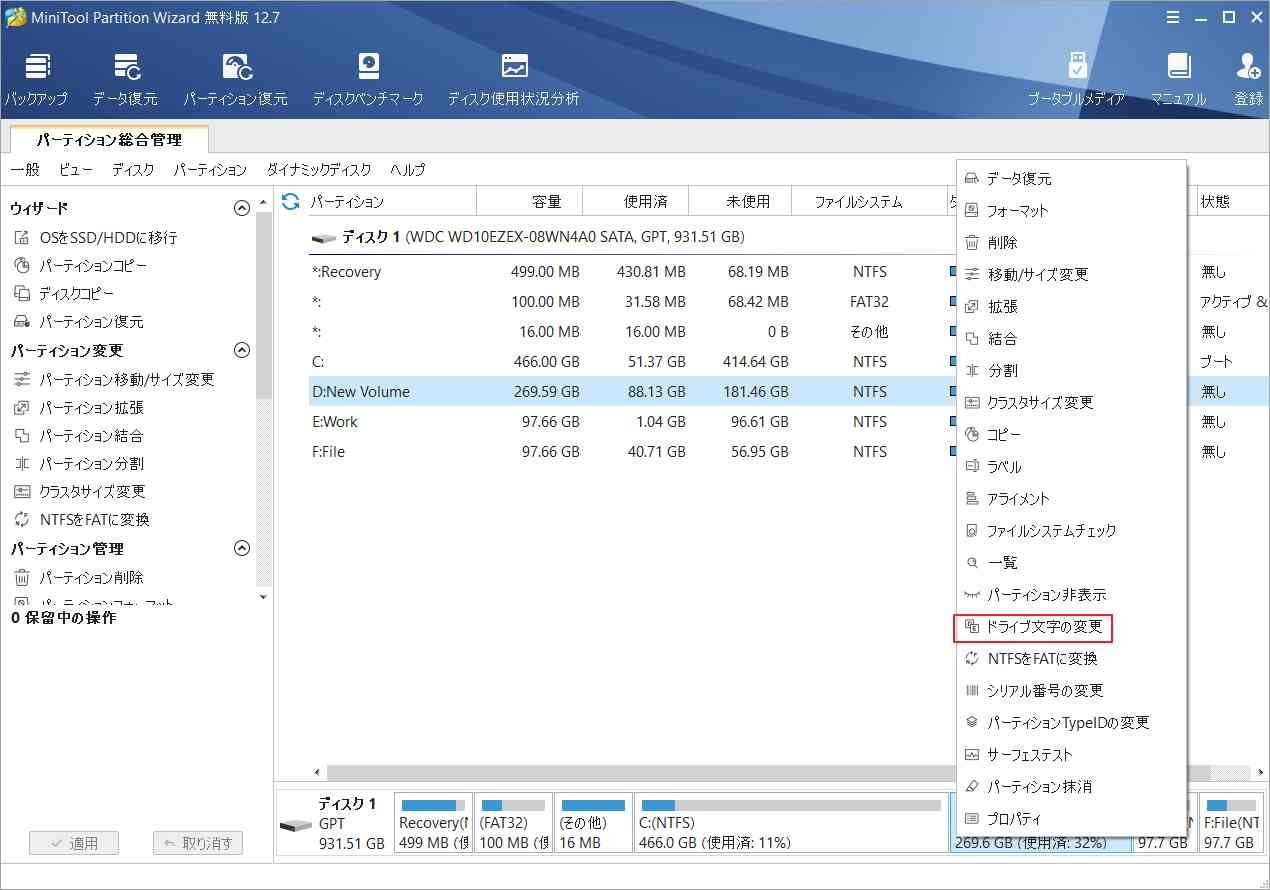This screenshot has height=890, width=1270.
Task: Select the *:Recovery partition row
Action: [x=630, y=272]
